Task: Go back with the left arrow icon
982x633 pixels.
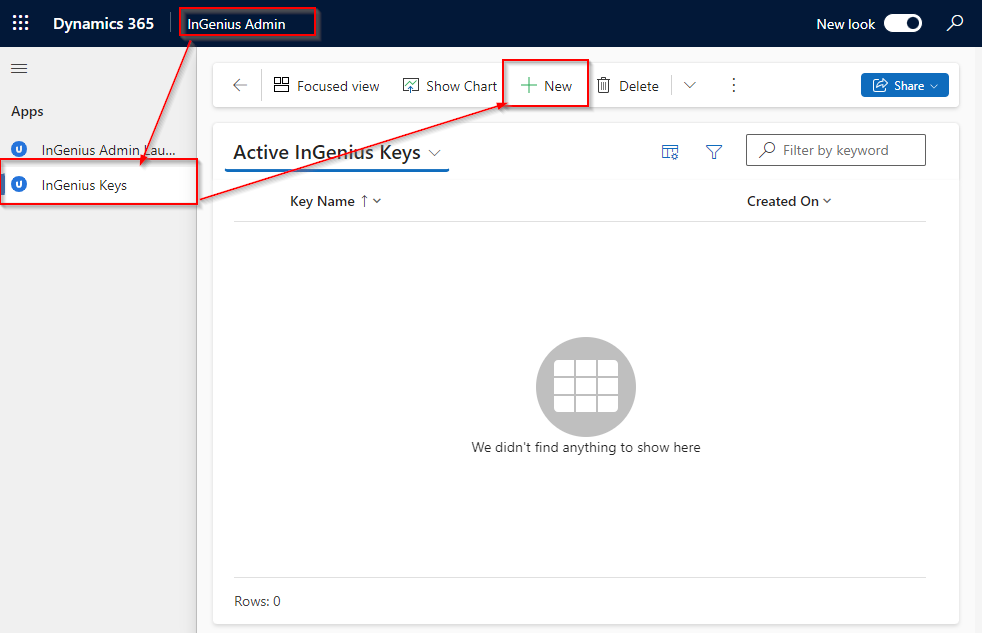Action: point(240,86)
